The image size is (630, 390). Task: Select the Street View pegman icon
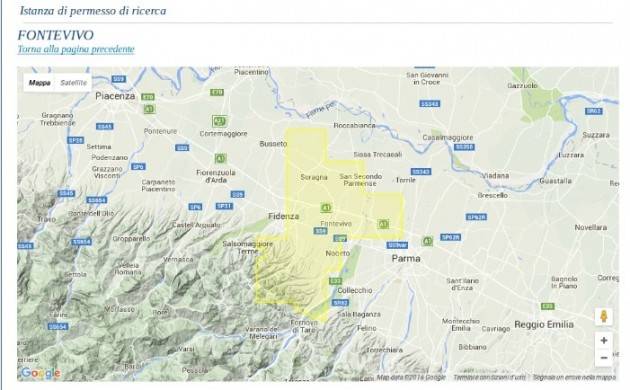603,316
